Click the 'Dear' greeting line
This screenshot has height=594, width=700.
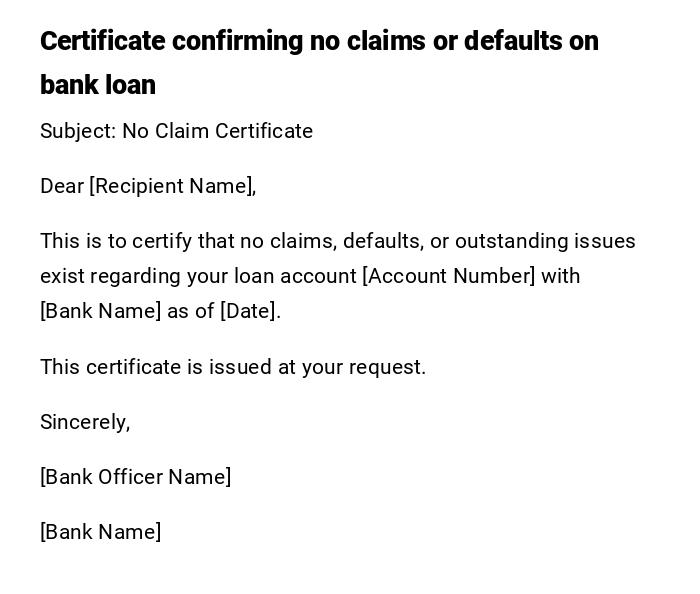point(61,186)
